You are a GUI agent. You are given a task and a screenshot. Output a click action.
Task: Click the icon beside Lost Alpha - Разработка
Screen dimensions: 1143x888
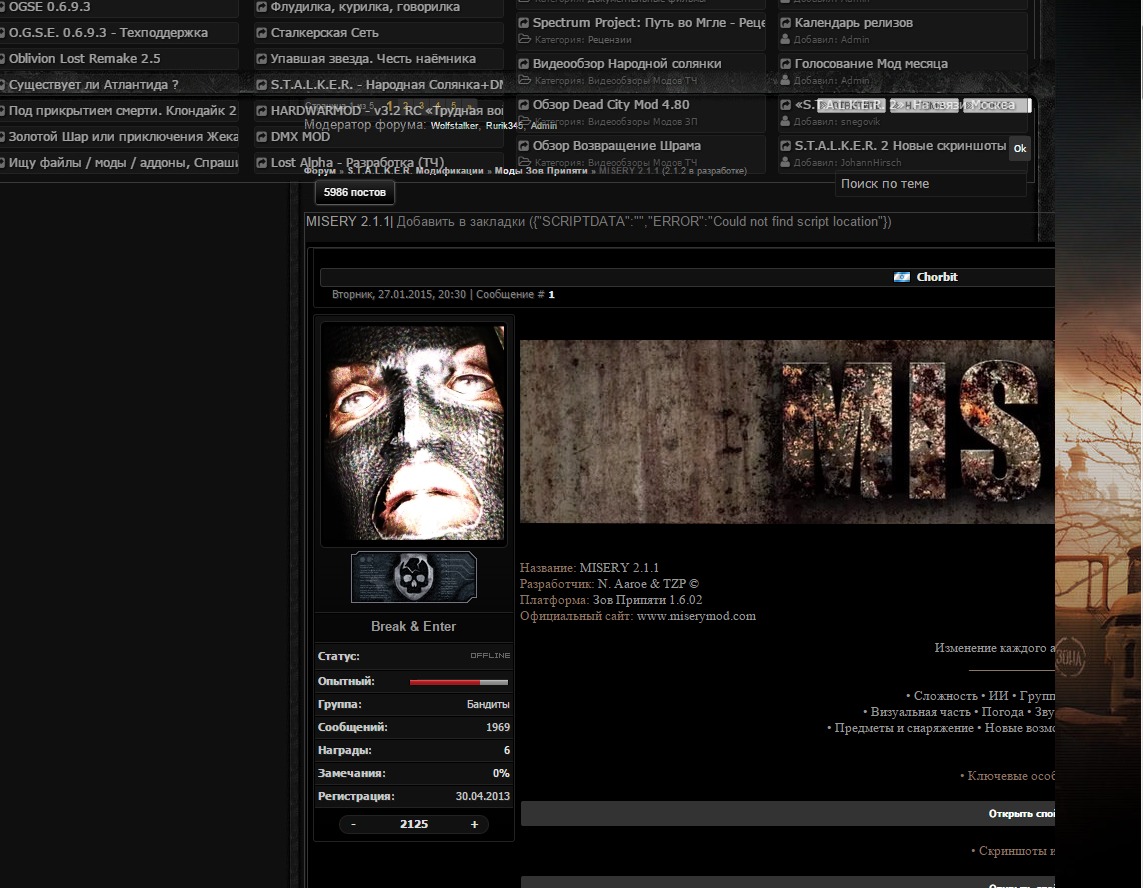[261, 163]
